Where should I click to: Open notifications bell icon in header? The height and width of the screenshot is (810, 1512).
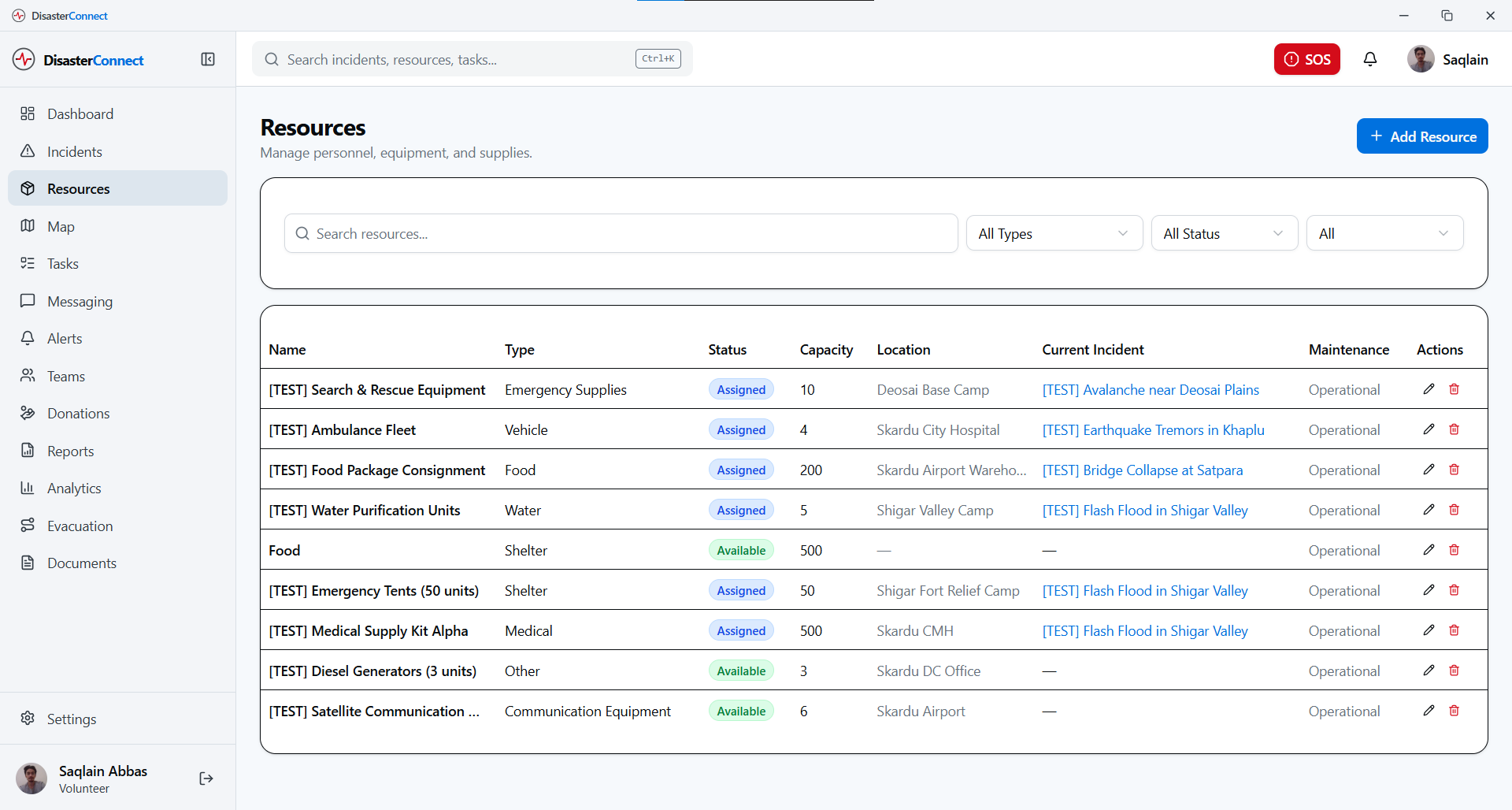pyautogui.click(x=1370, y=60)
